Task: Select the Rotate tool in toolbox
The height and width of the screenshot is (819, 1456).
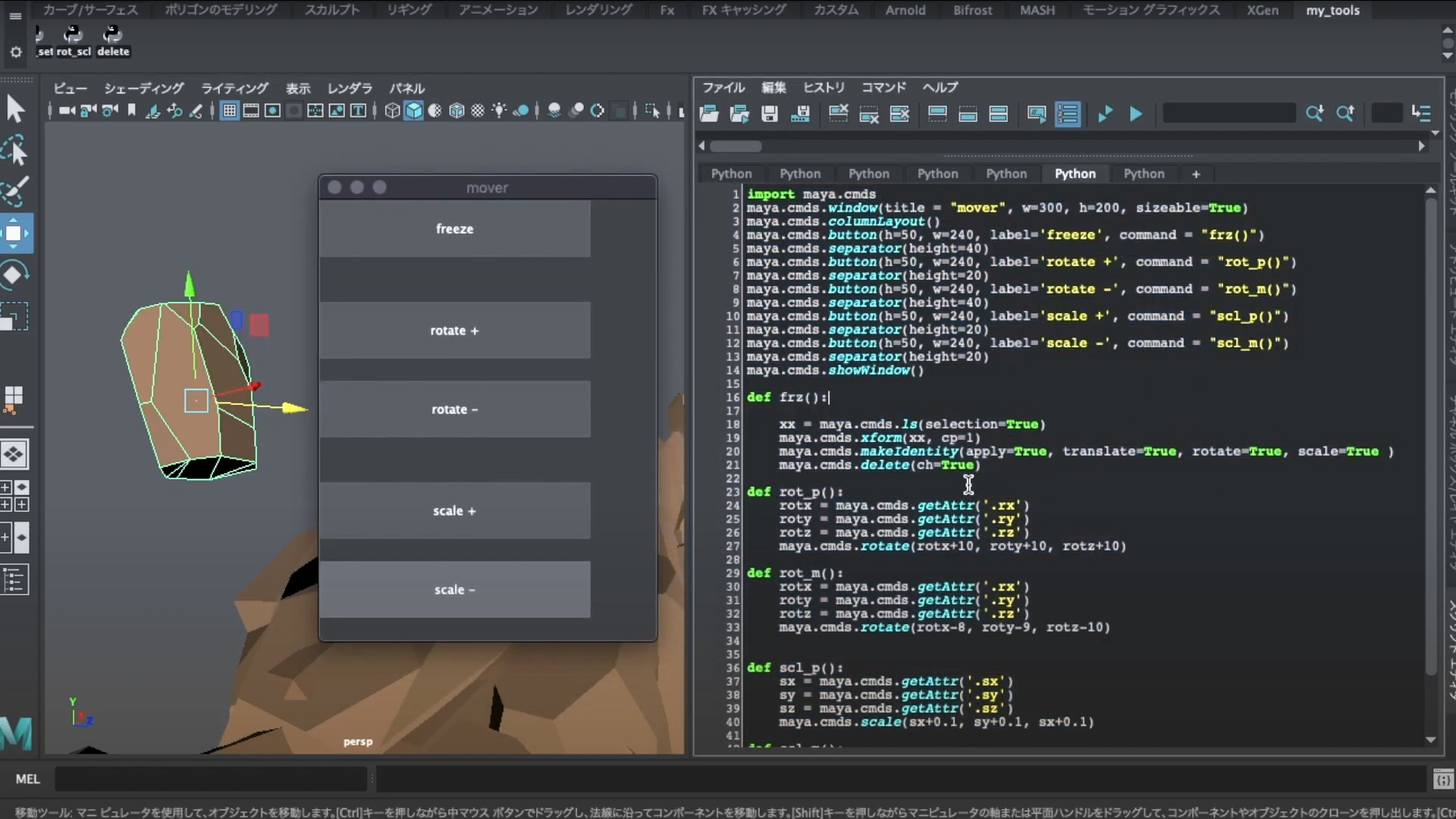Action: (15, 275)
